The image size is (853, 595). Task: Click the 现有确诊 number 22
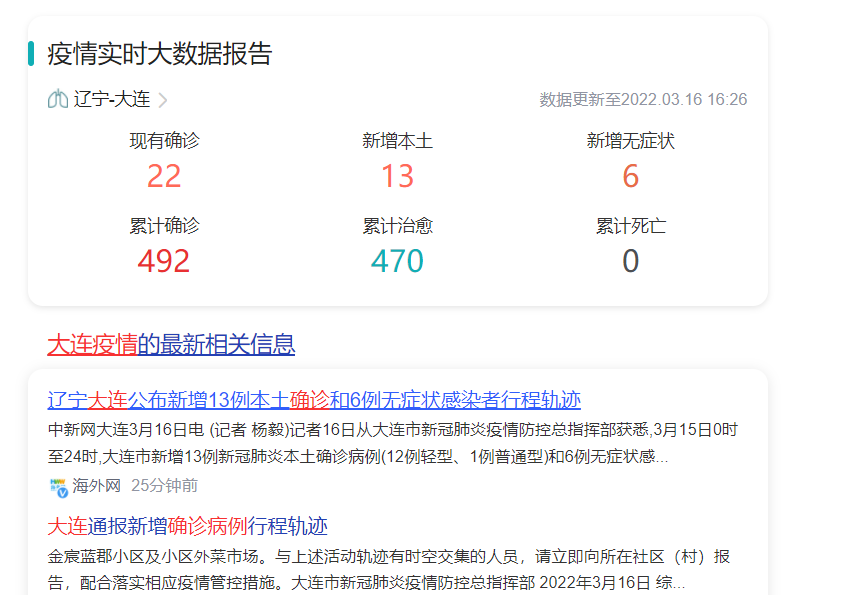(x=164, y=177)
